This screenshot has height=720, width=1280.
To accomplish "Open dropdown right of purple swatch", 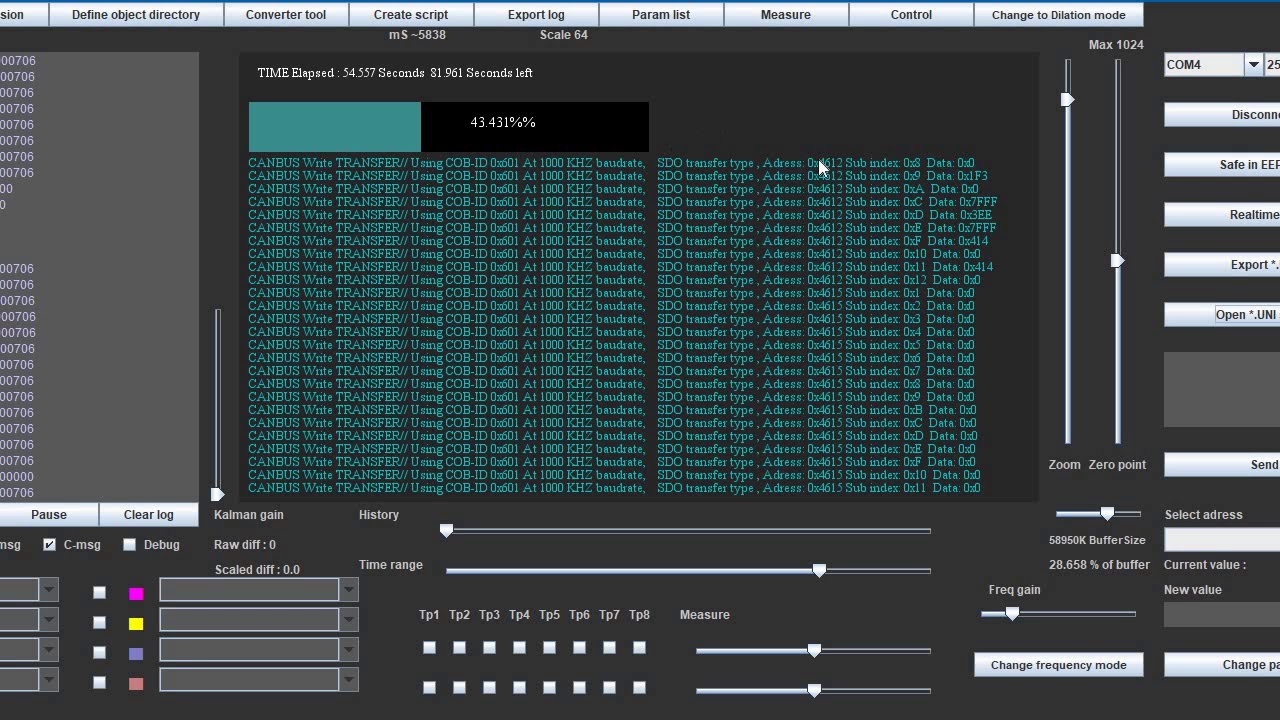I will 349,650.
